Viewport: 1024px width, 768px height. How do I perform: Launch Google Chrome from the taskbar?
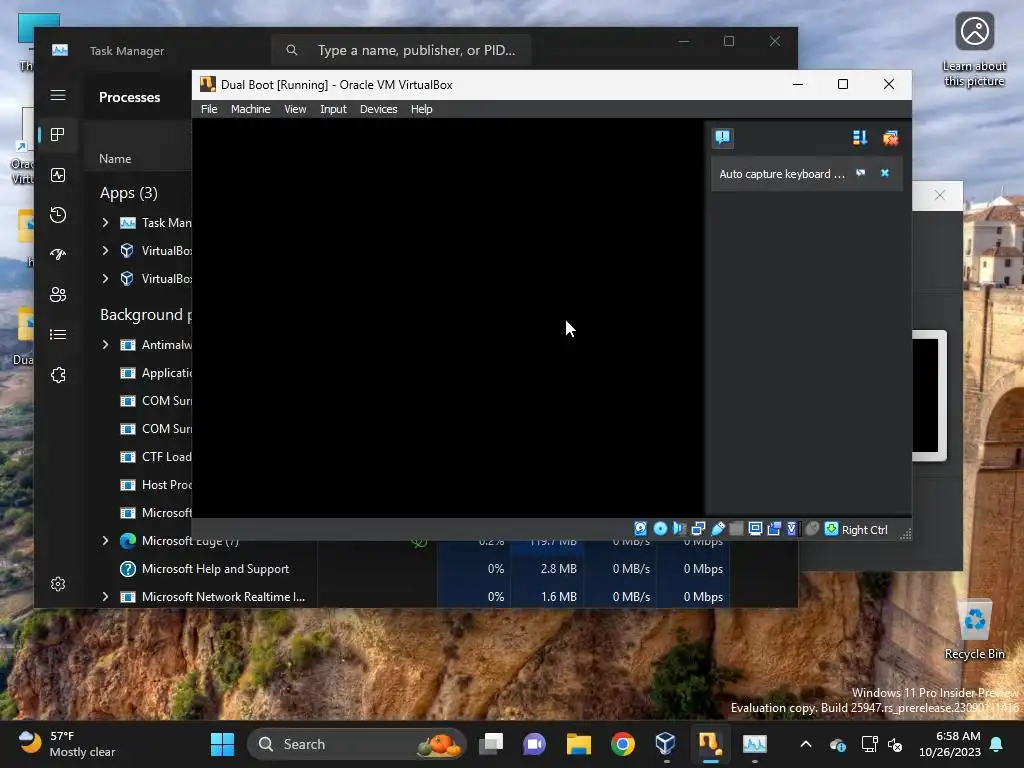click(622, 744)
